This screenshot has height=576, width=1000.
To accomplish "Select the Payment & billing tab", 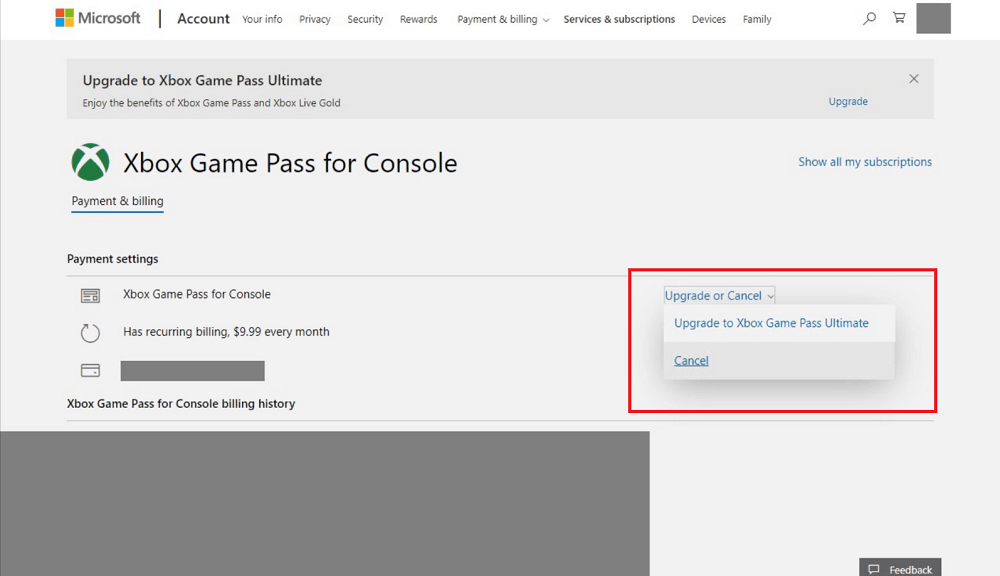I will pos(117,201).
